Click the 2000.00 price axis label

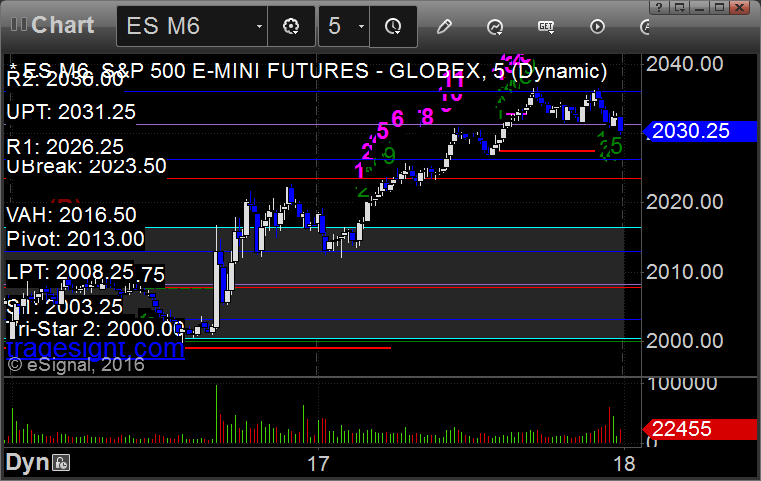click(685, 341)
